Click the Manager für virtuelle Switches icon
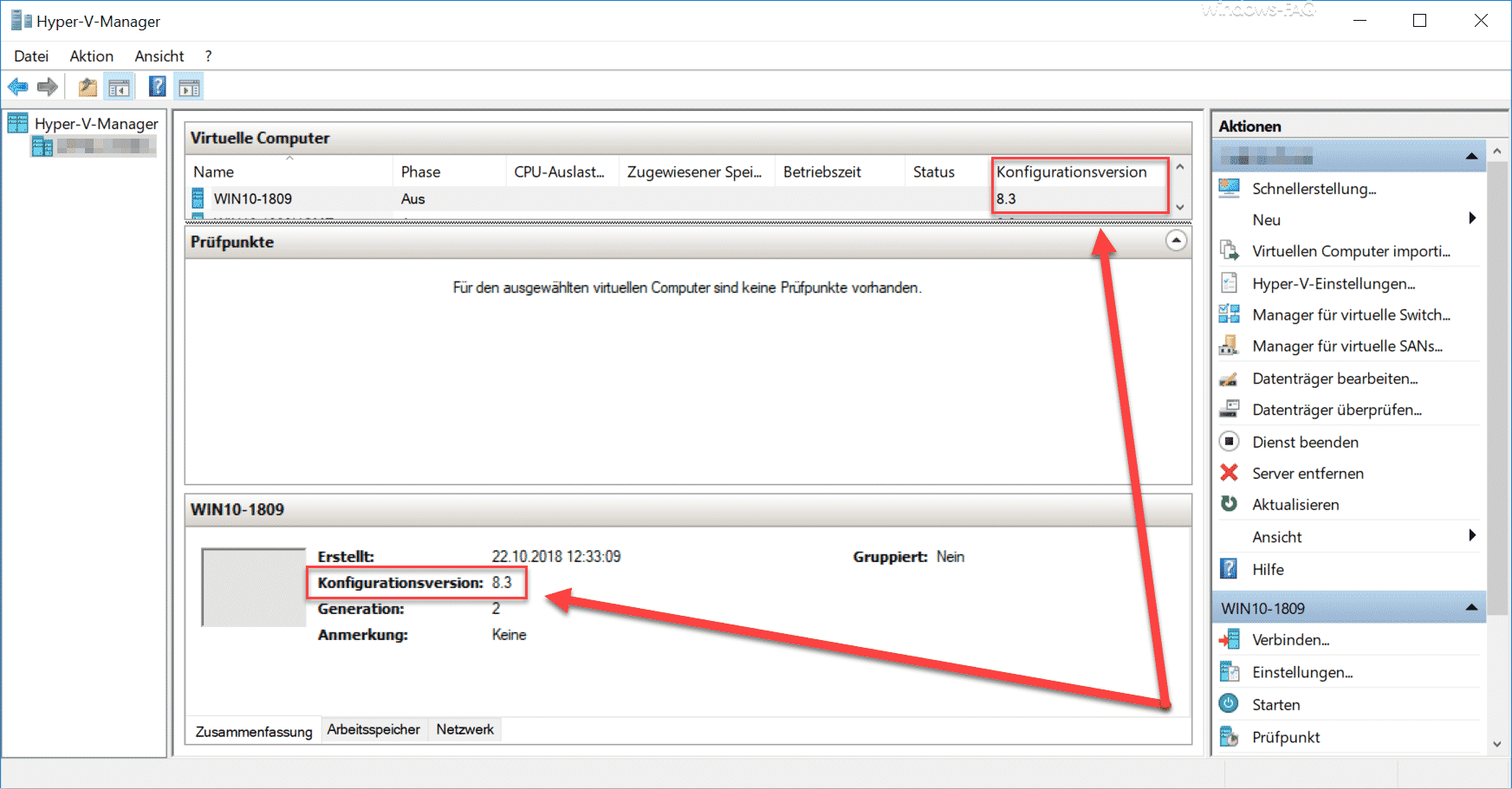The image size is (1512, 789). [1229, 314]
